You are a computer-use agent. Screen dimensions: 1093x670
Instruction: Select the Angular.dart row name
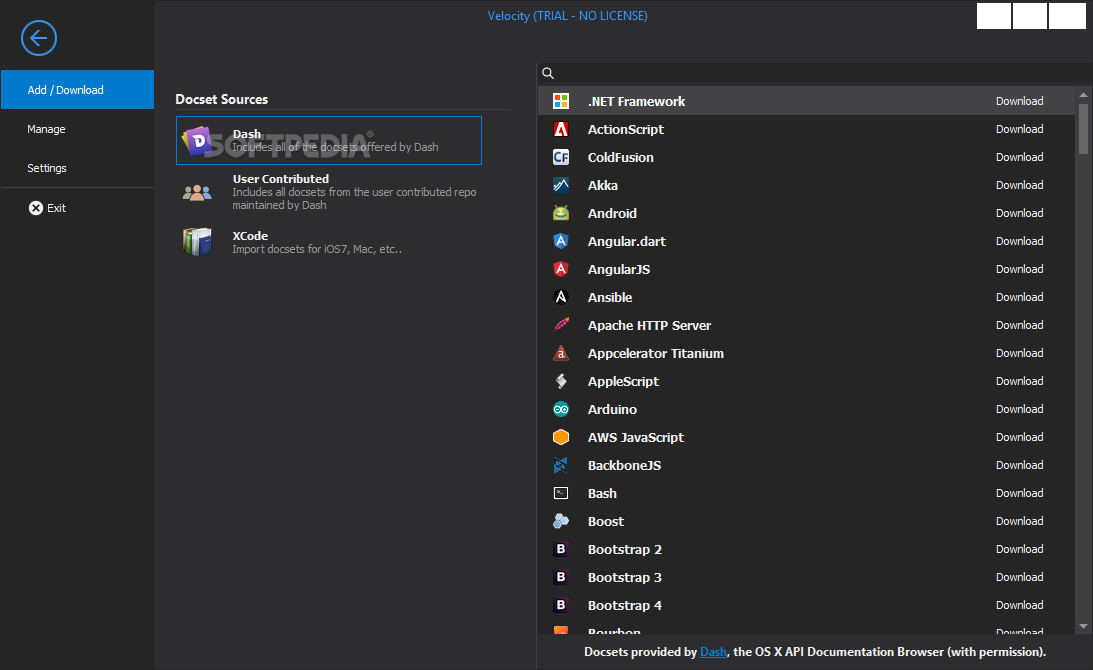tap(627, 241)
